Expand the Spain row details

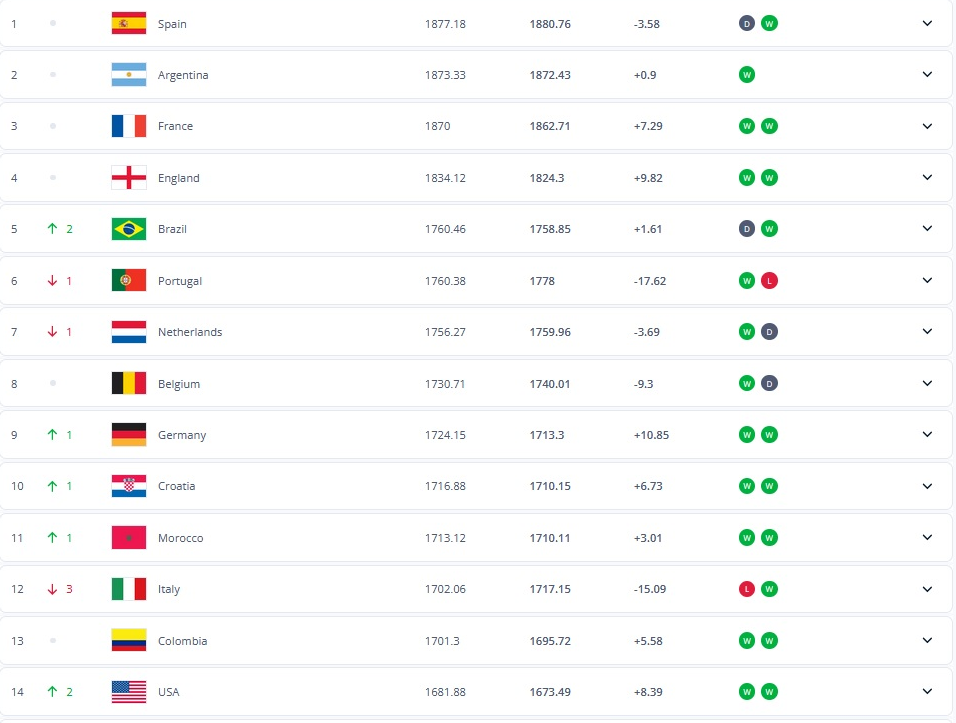927,23
